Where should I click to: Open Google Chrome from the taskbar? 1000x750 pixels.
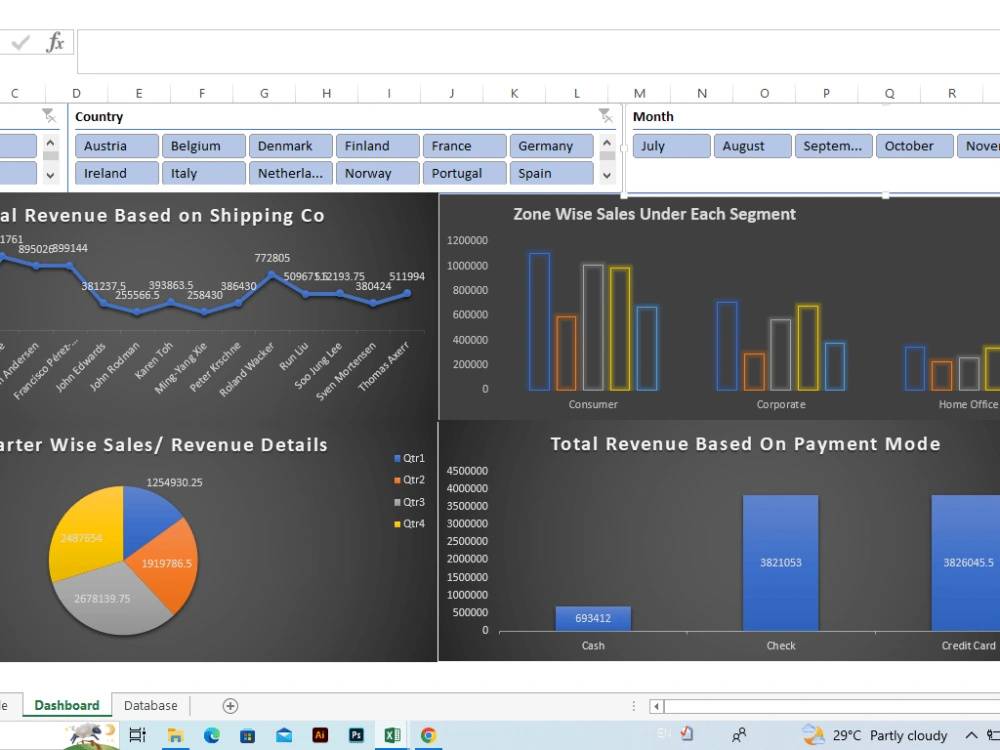point(428,735)
